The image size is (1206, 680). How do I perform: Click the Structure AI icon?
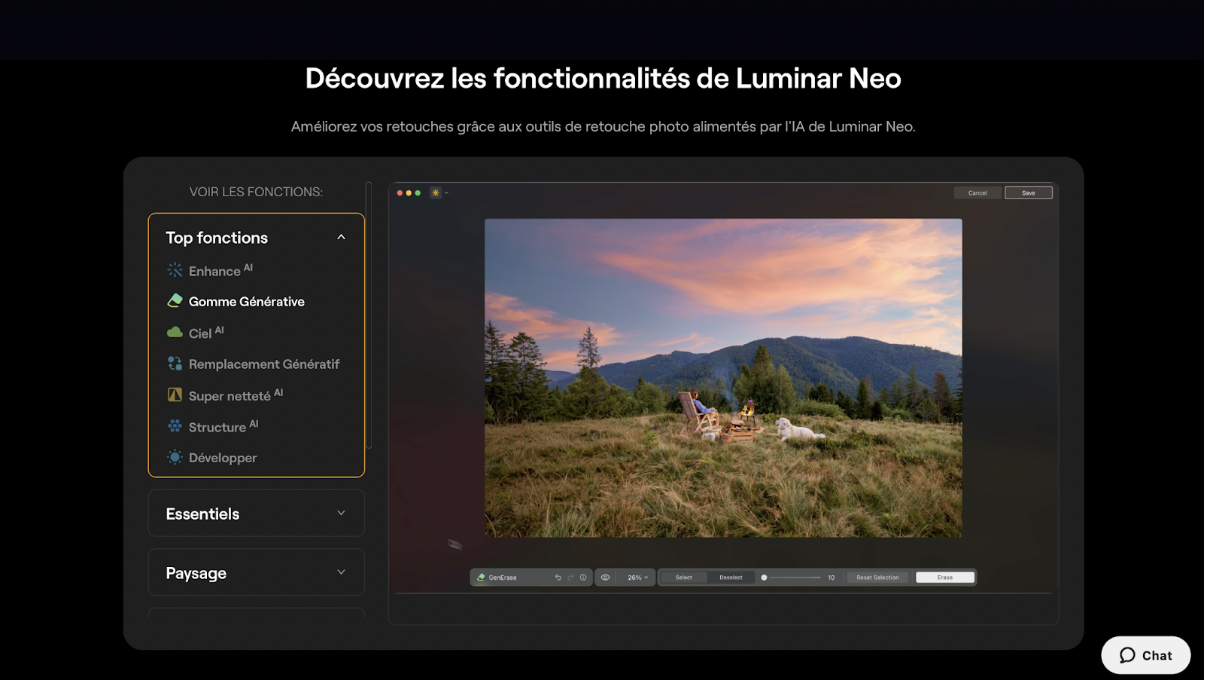(x=175, y=426)
